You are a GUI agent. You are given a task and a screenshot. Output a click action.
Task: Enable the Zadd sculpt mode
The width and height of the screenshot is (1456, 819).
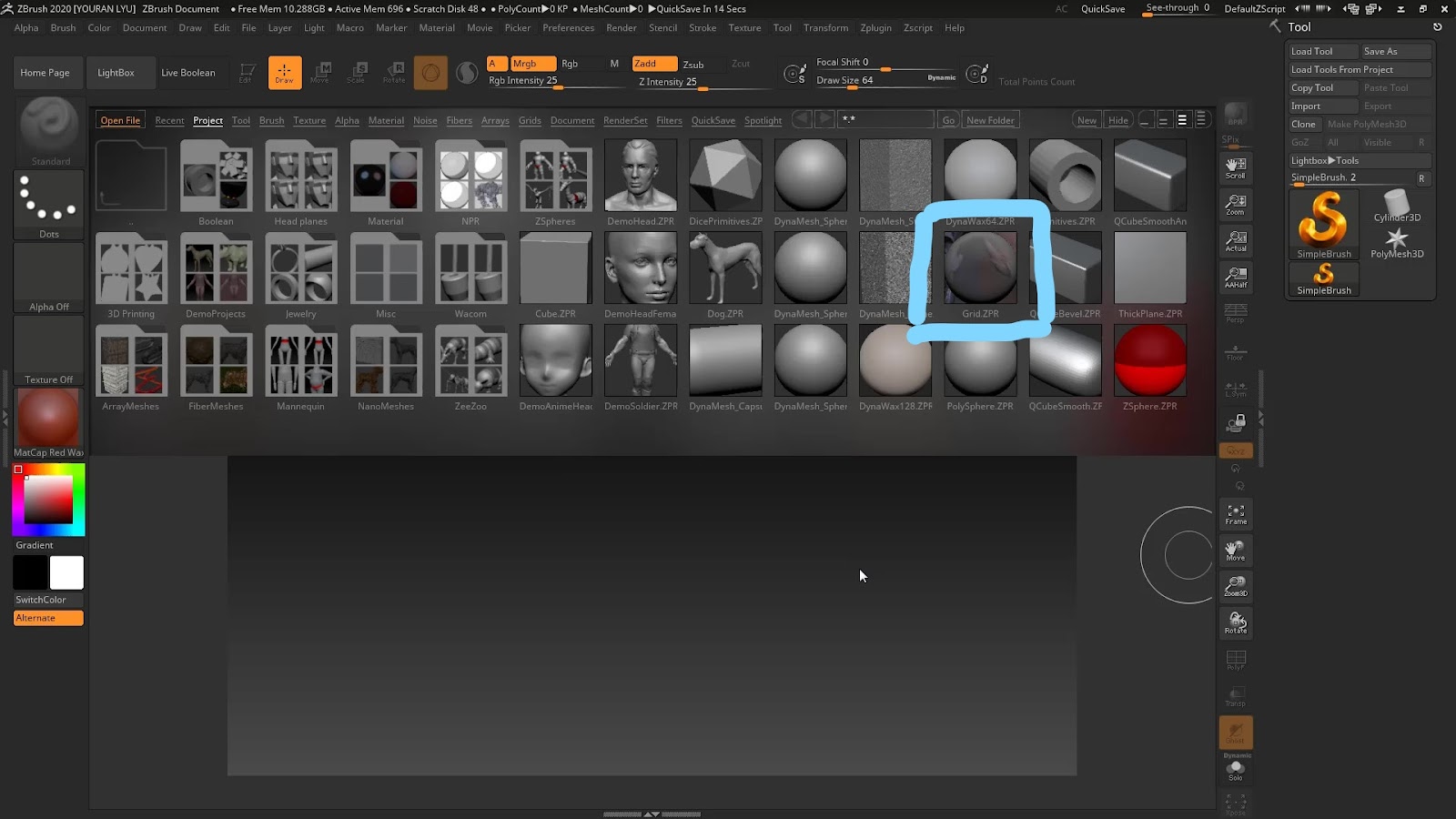tap(654, 64)
